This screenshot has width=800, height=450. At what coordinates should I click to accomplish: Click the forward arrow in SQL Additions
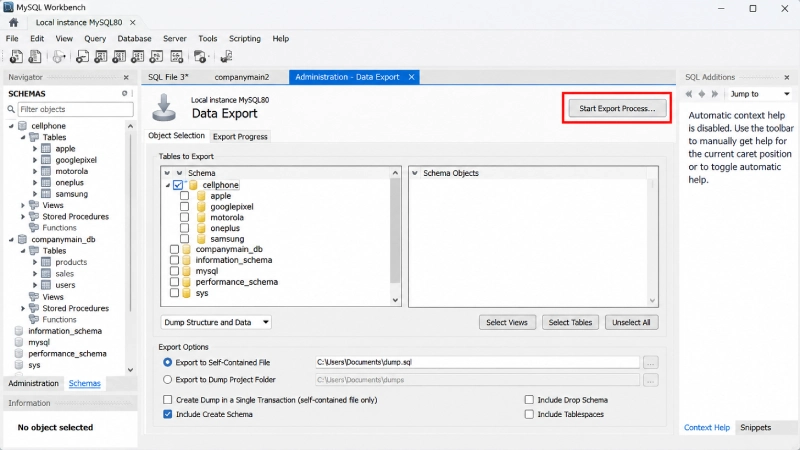coord(715,94)
